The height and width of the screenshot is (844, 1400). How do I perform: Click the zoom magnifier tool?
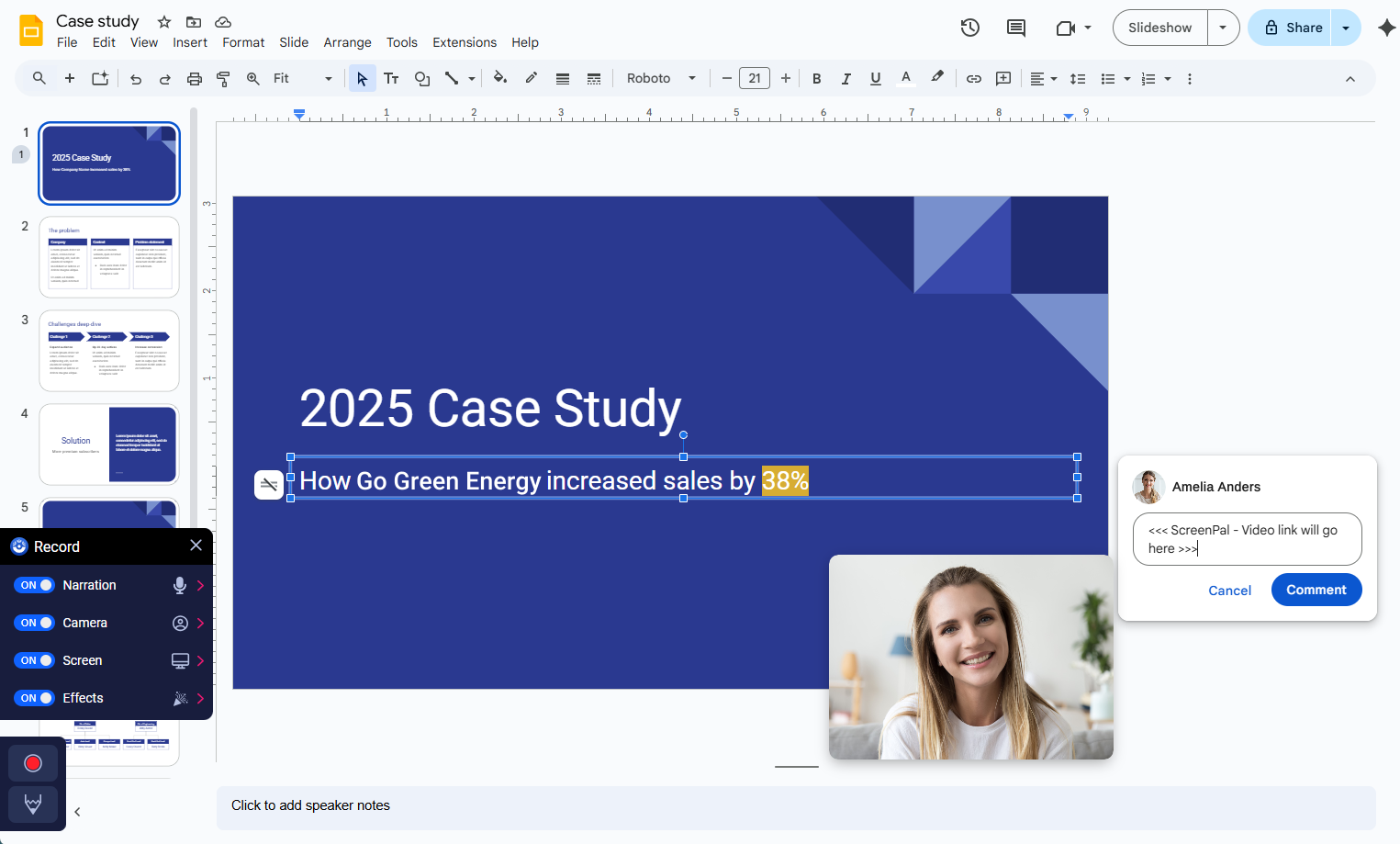point(253,79)
